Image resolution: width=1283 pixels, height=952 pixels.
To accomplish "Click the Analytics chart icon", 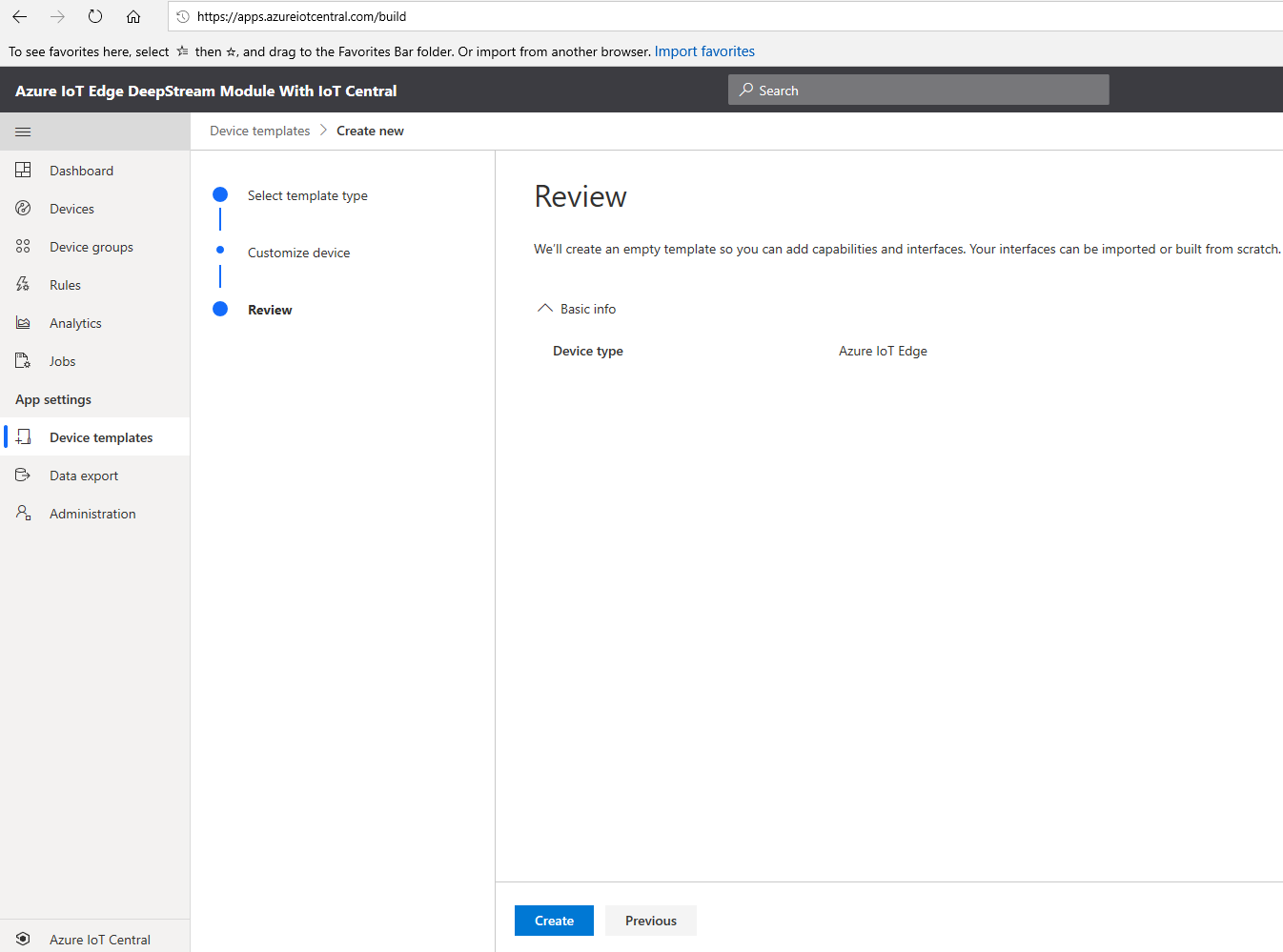I will [23, 322].
